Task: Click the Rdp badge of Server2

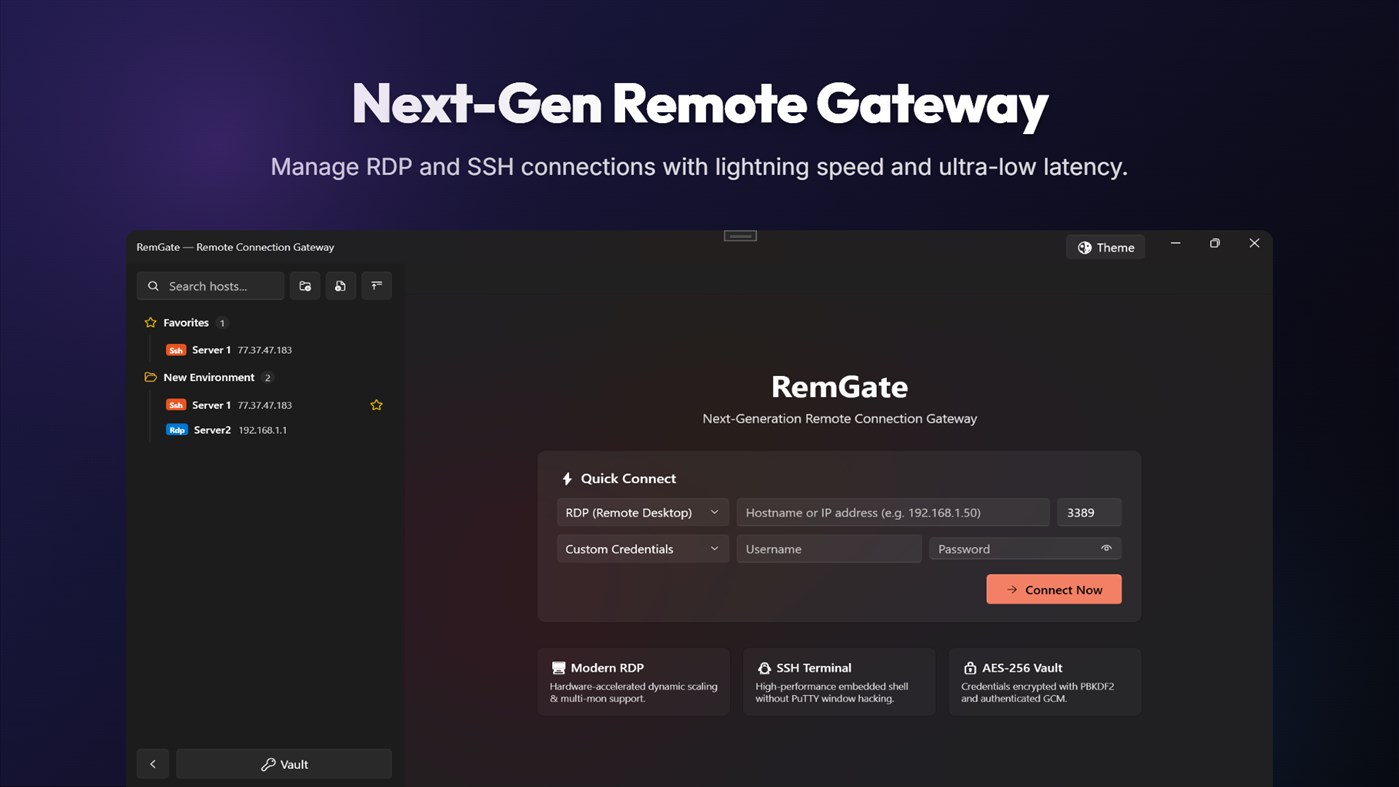Action: 177,430
